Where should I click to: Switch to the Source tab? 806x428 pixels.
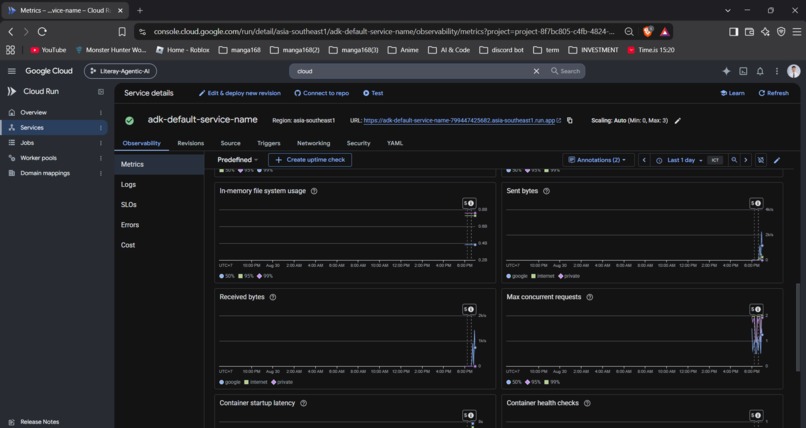[x=230, y=143]
